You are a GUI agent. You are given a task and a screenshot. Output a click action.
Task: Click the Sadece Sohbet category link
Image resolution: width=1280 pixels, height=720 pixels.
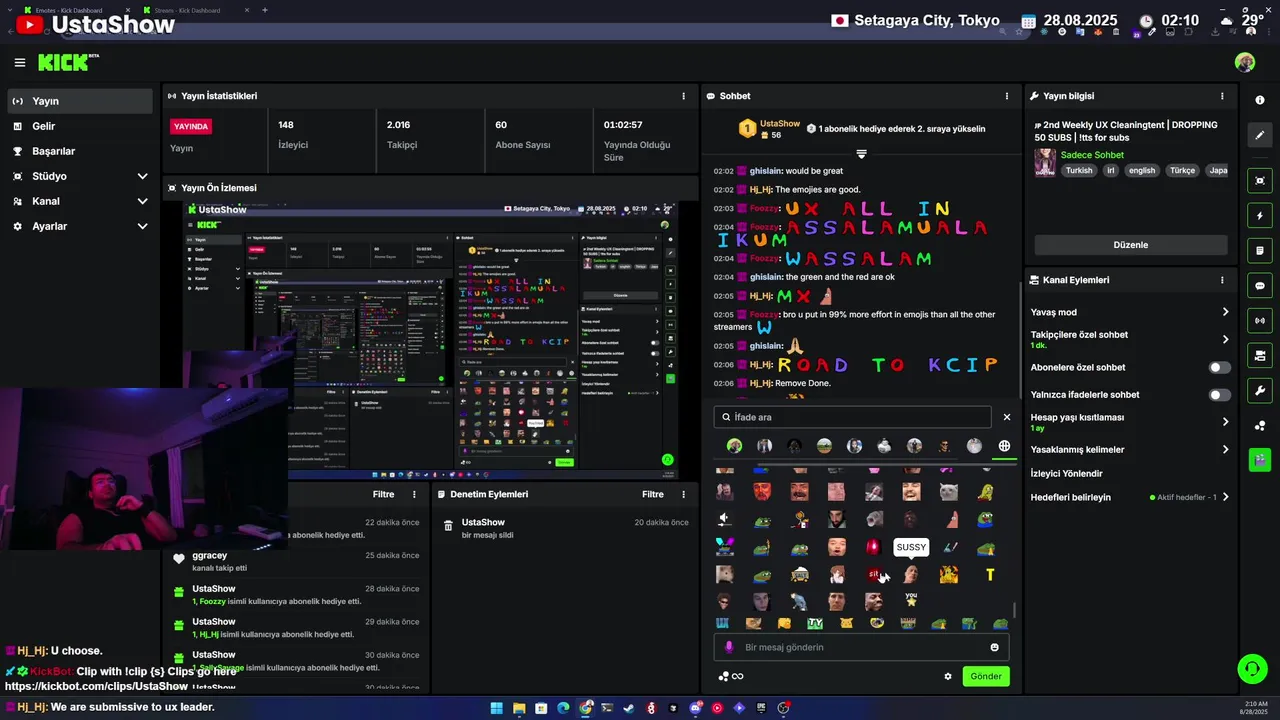pos(1092,155)
